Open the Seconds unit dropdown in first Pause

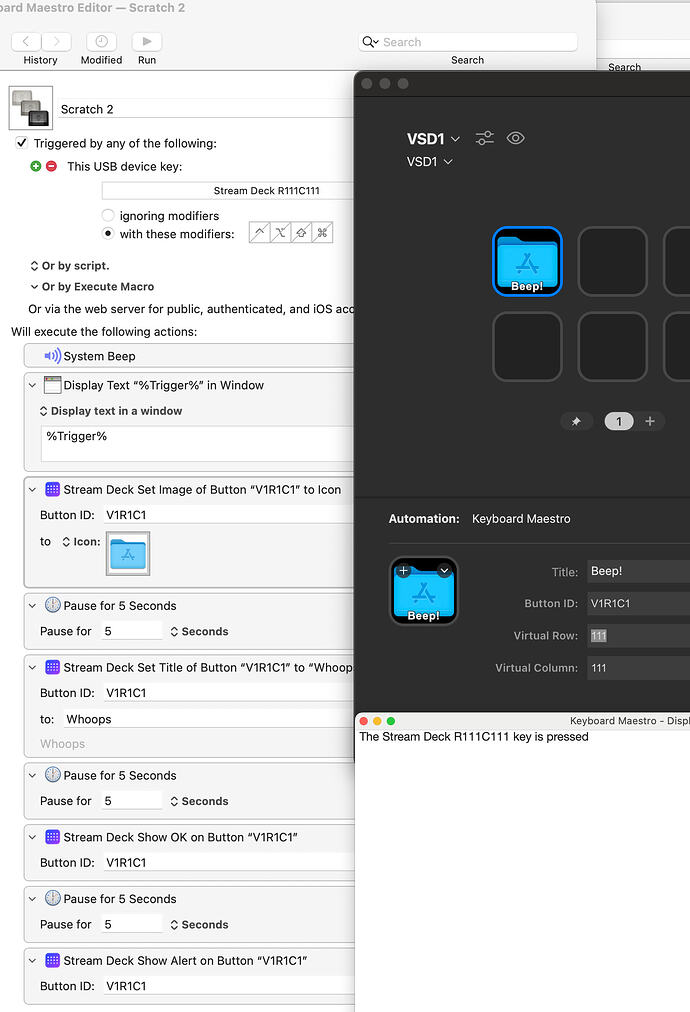coord(198,631)
